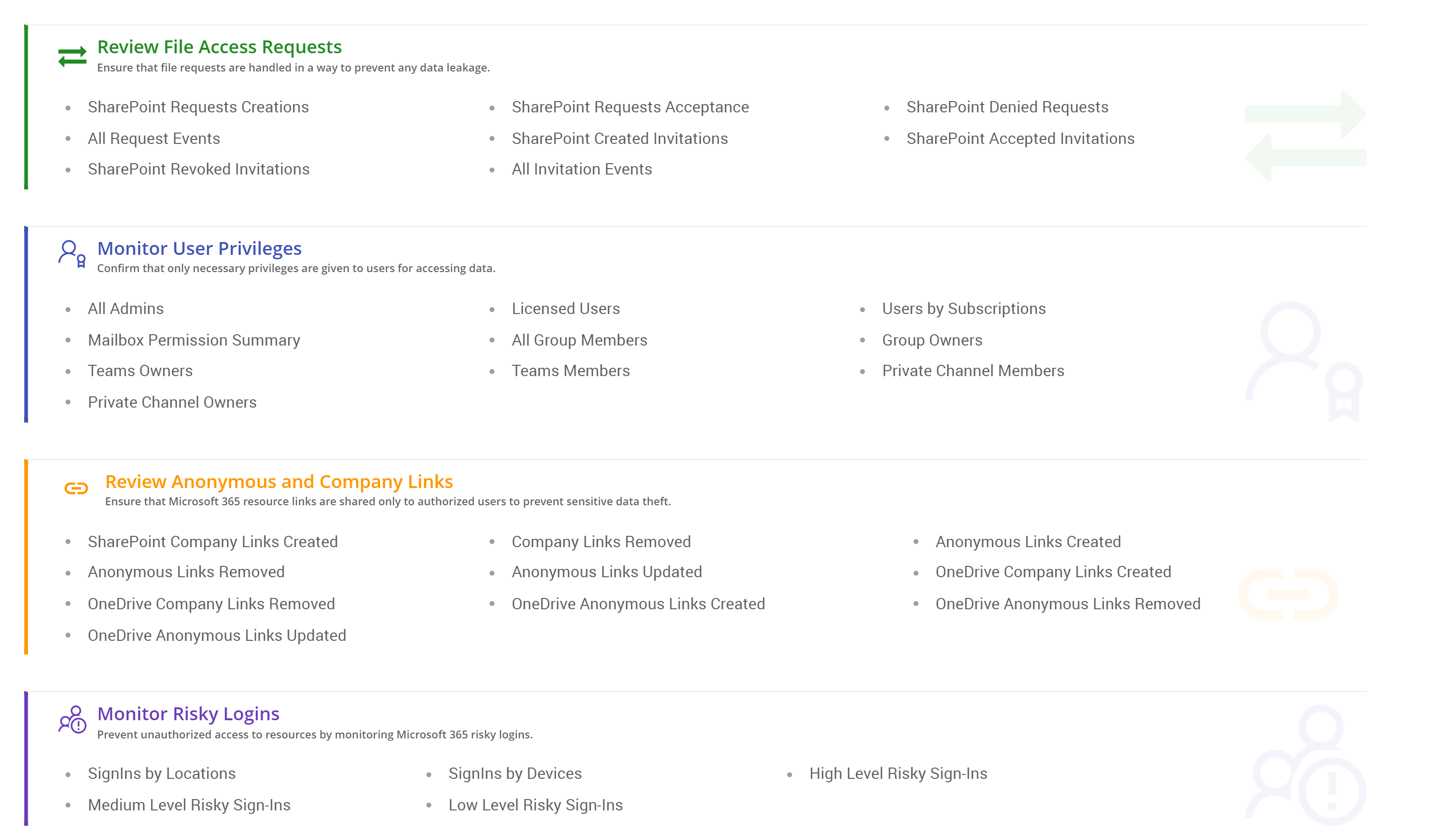Open SignIns by Devices report
Screen dimensions: 1440x840
(515, 774)
